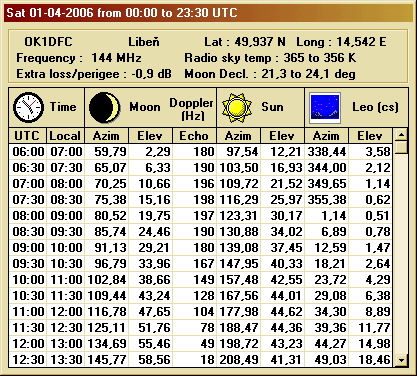The image size is (417, 376).
Task: Click the Sun Azim column header
Action: coord(238,136)
